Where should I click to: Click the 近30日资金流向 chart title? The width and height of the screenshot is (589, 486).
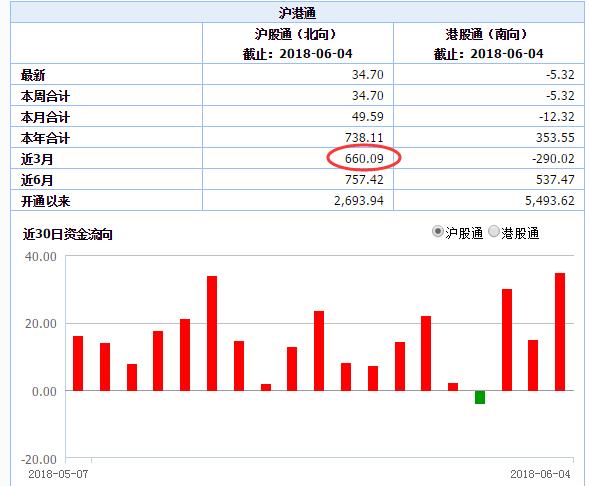68,234
